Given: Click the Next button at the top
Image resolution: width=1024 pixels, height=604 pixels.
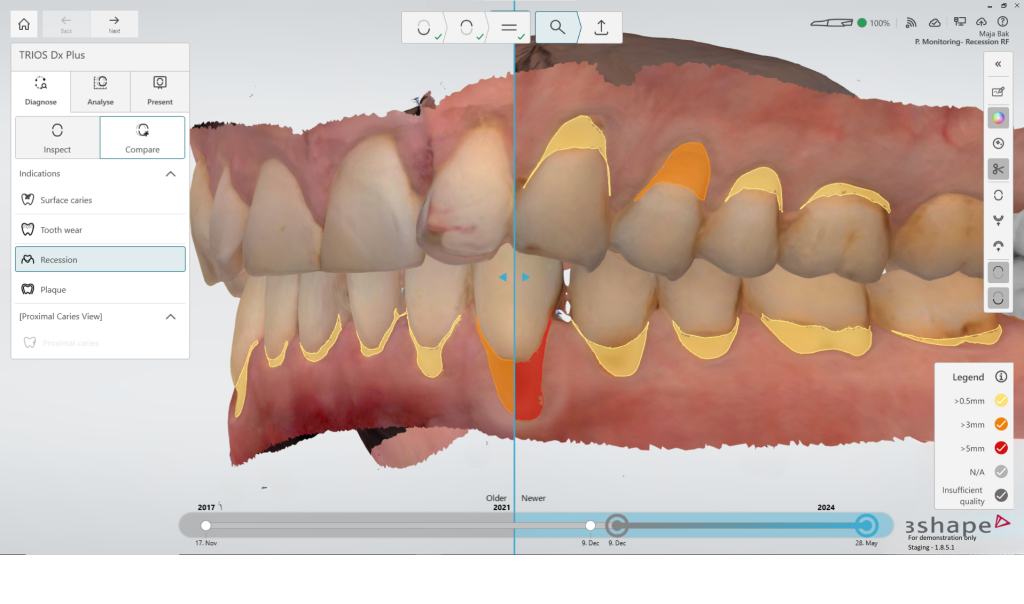Looking at the screenshot, I should pos(114,23).
